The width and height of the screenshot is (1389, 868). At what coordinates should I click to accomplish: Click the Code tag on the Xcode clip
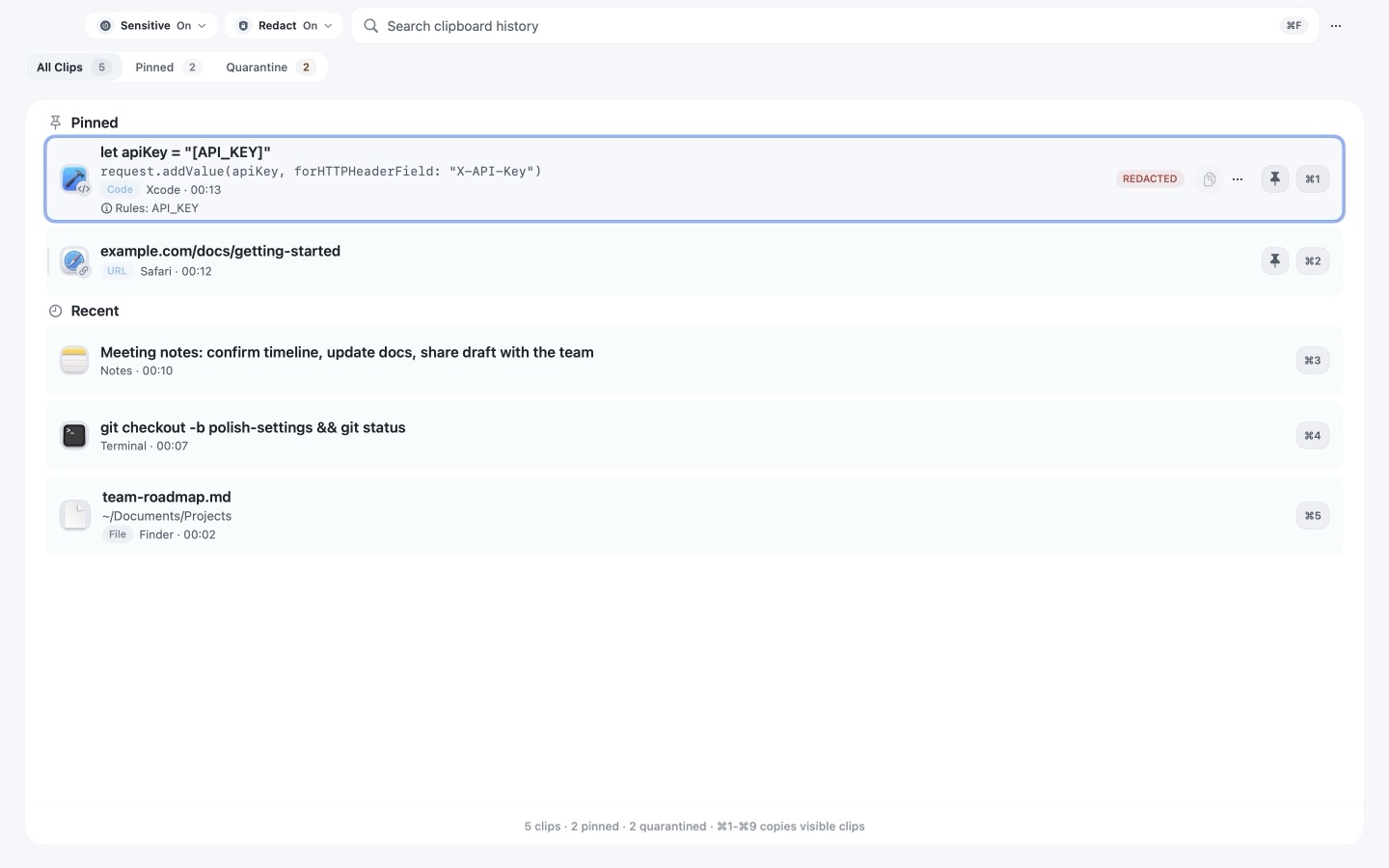[x=120, y=190]
